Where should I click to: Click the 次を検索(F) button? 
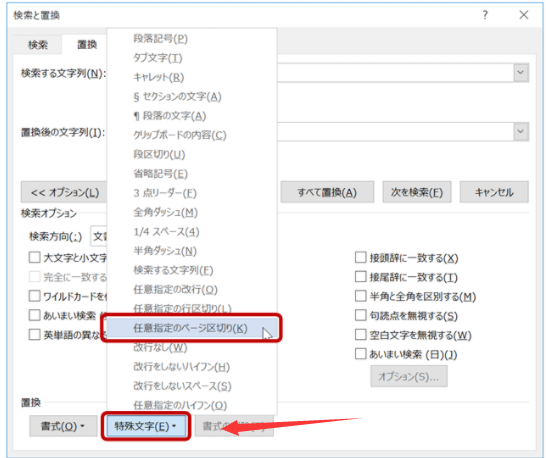pyautogui.click(x=417, y=192)
